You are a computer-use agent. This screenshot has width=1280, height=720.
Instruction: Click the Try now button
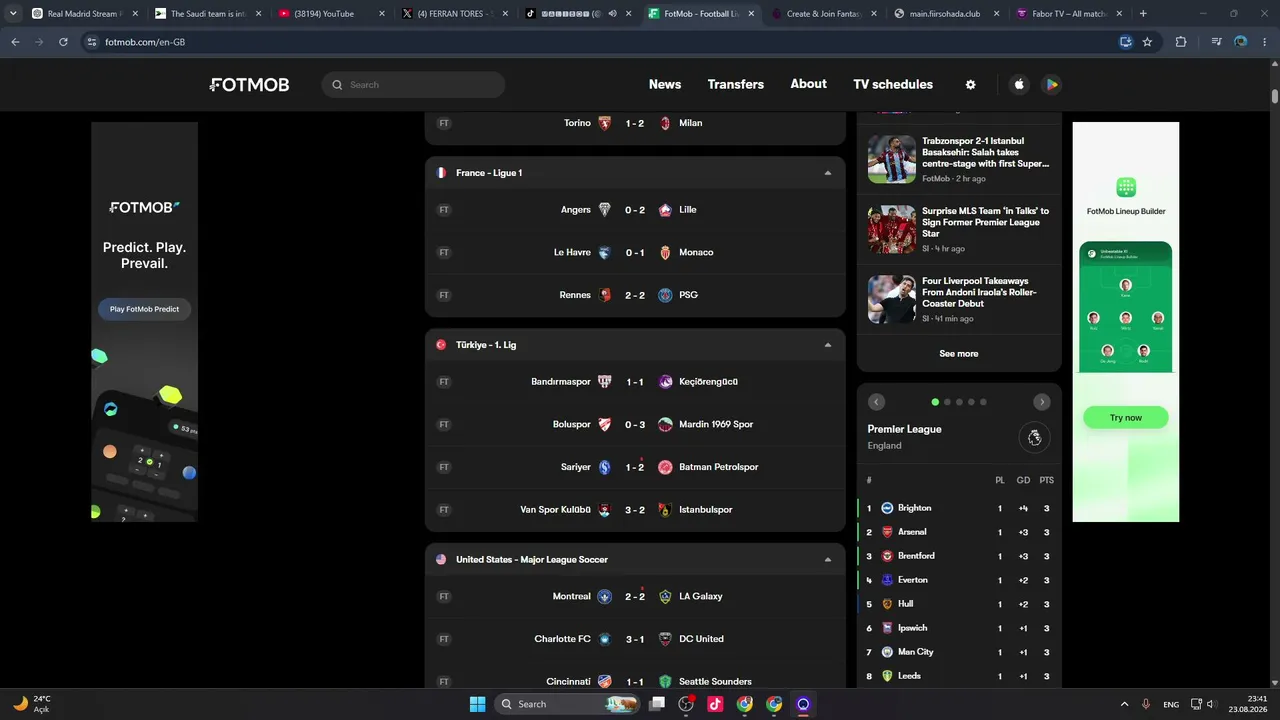click(x=1125, y=418)
